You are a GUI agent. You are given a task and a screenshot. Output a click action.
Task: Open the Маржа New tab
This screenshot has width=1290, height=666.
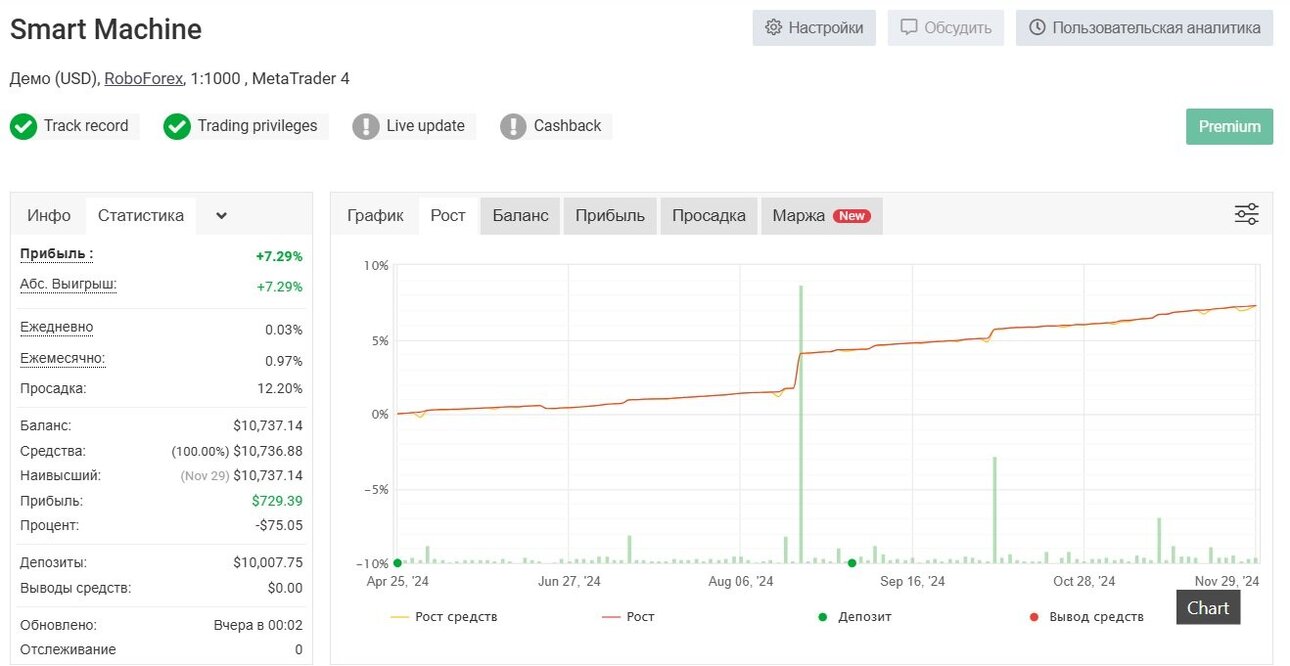click(821, 215)
